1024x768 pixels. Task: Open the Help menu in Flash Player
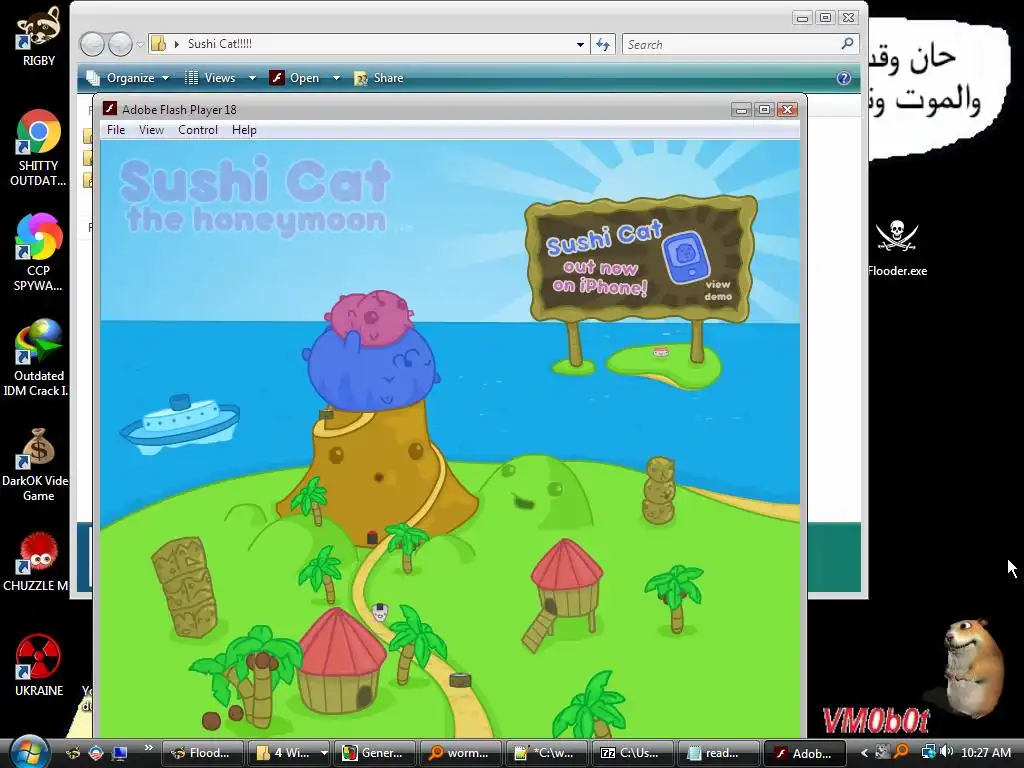[x=244, y=130]
